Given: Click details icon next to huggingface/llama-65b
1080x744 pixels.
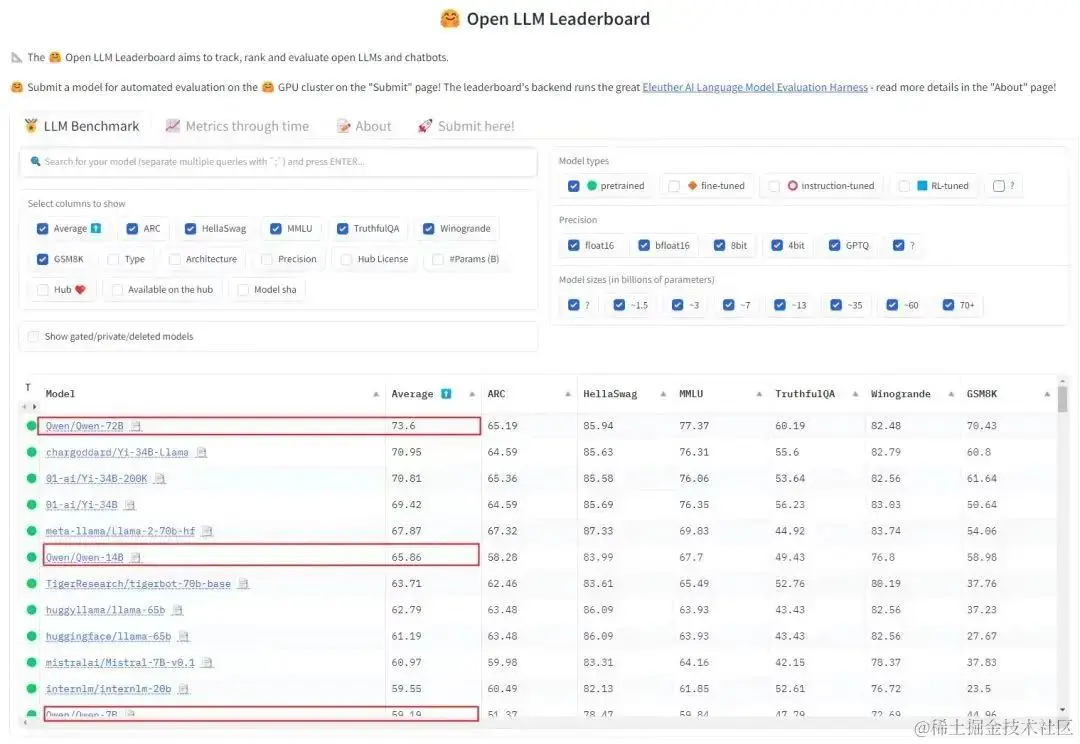Looking at the screenshot, I should click(x=183, y=637).
